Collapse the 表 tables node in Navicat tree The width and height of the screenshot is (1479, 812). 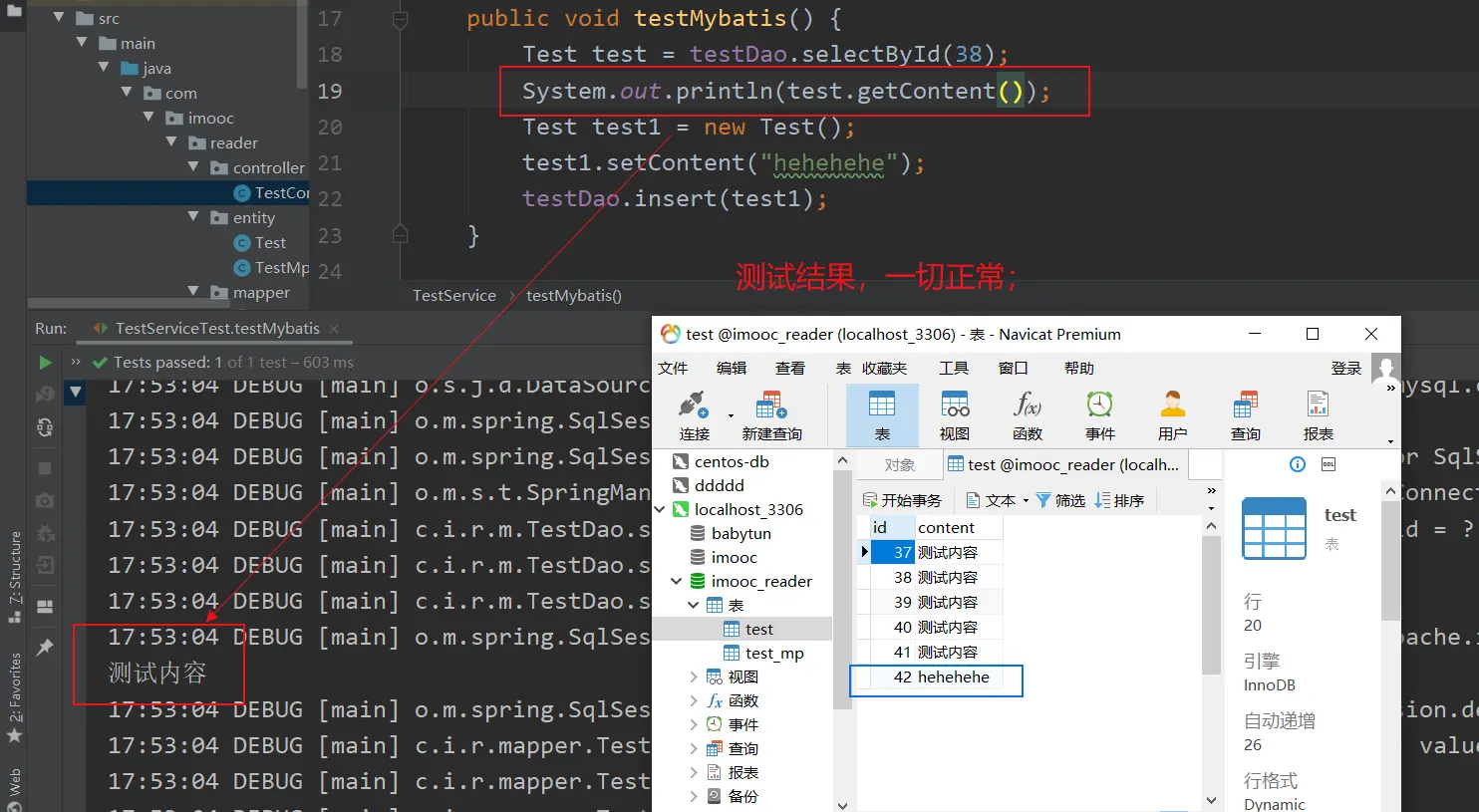pyautogui.click(x=694, y=605)
